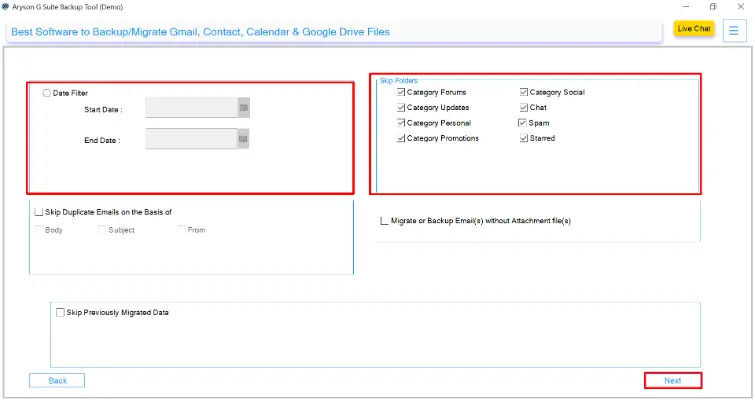This screenshot has width=755, height=400.
Task: Click the Best Software to Backup/Migrate heading
Action: pos(200,32)
